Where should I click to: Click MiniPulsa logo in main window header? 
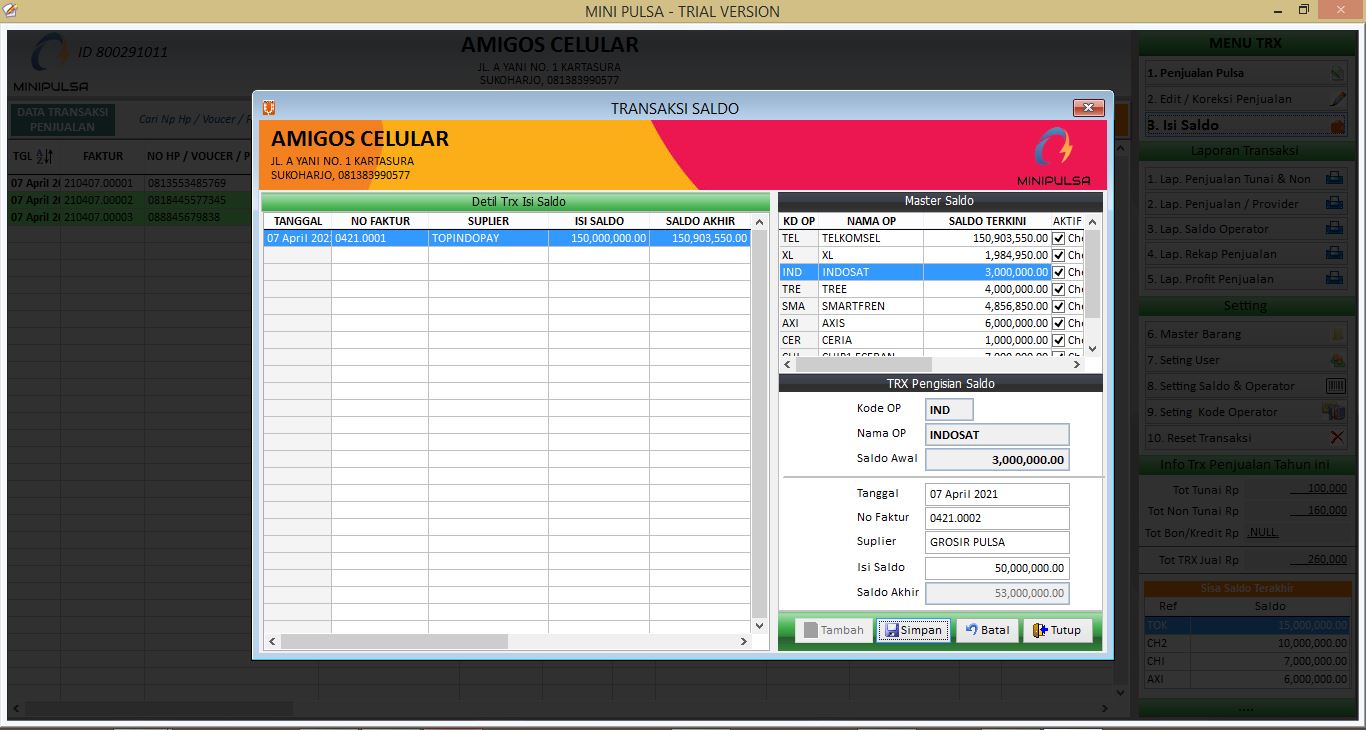[x=50, y=63]
